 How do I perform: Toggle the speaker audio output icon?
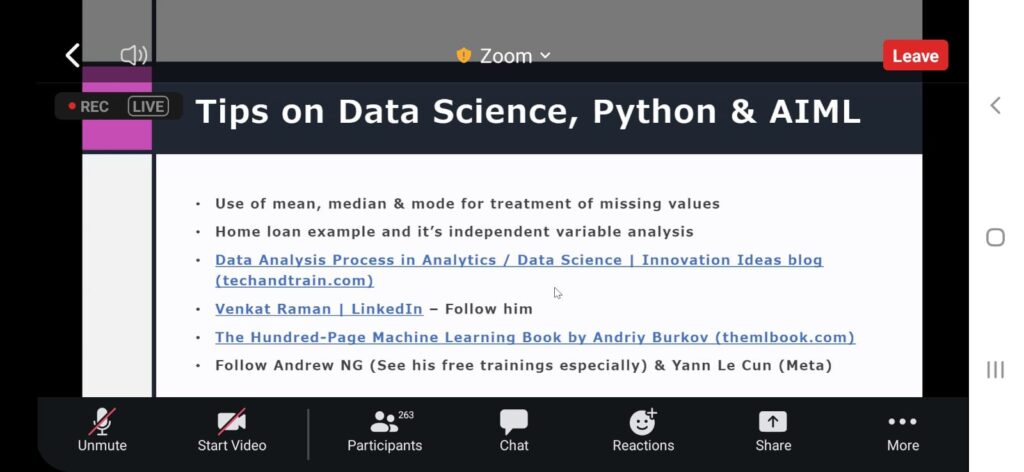pos(134,55)
